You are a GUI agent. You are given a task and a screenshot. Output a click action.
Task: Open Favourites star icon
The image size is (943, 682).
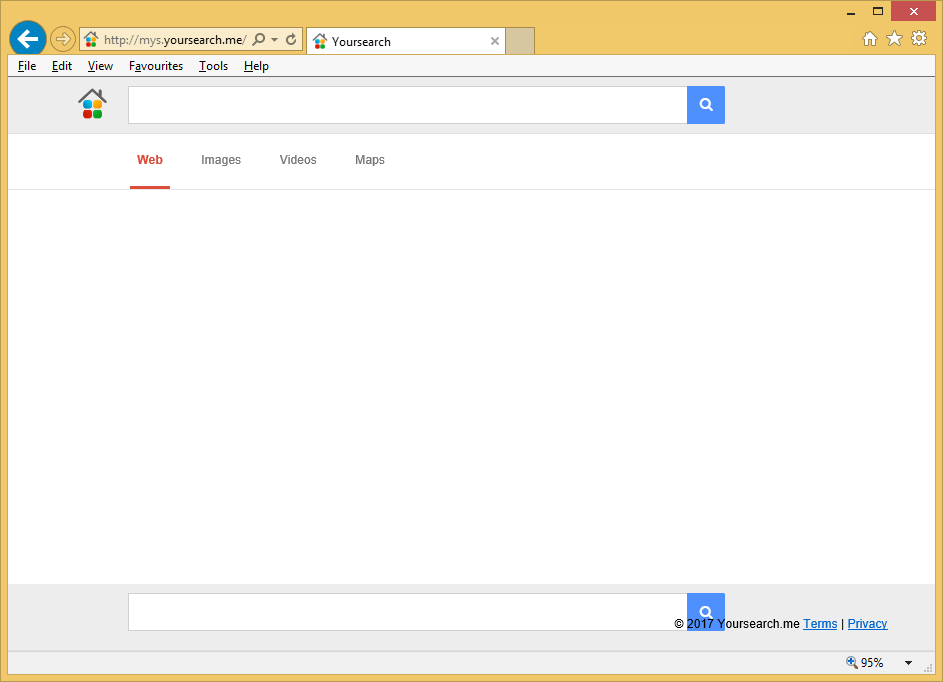click(x=894, y=39)
